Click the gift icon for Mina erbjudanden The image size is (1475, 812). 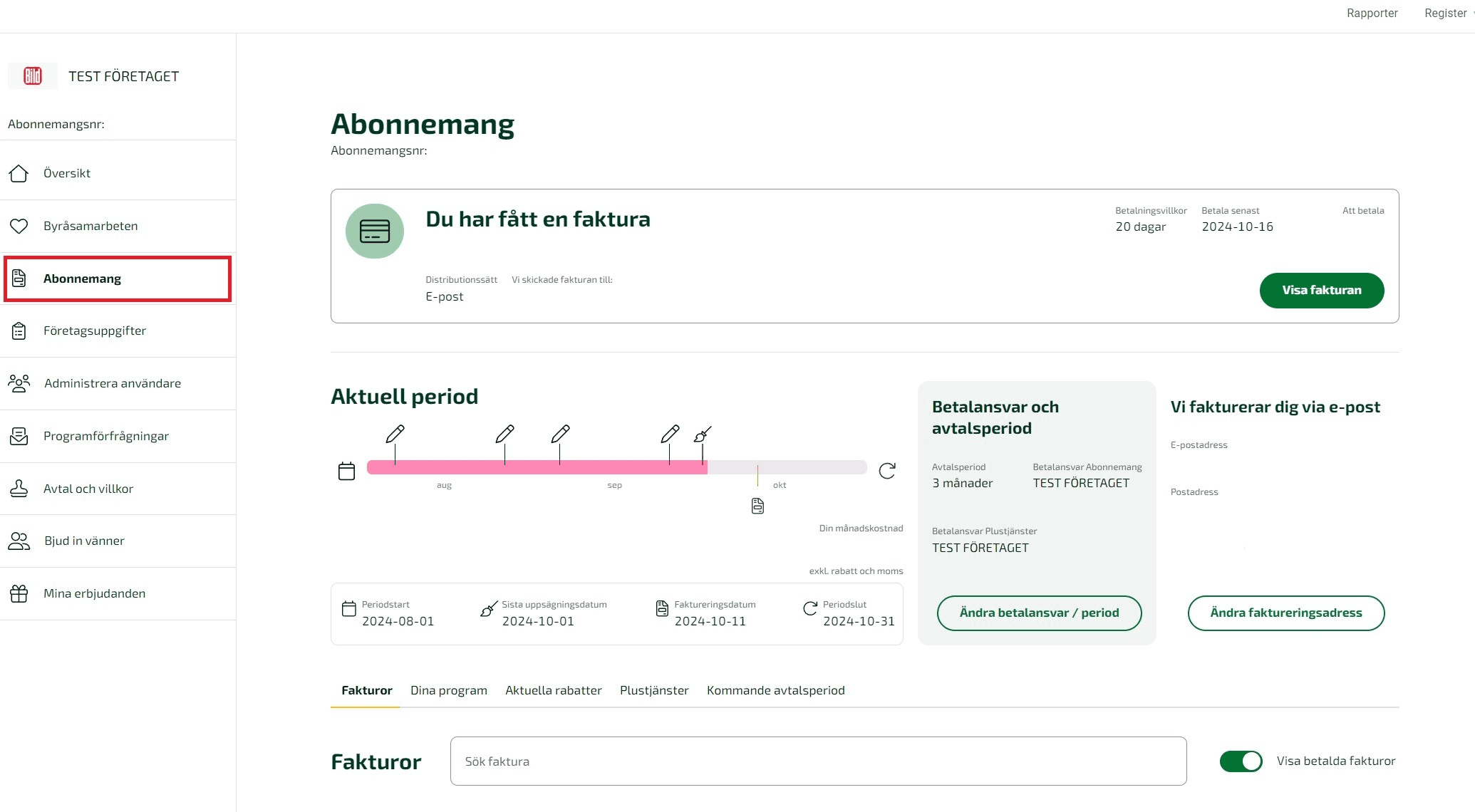pos(19,593)
